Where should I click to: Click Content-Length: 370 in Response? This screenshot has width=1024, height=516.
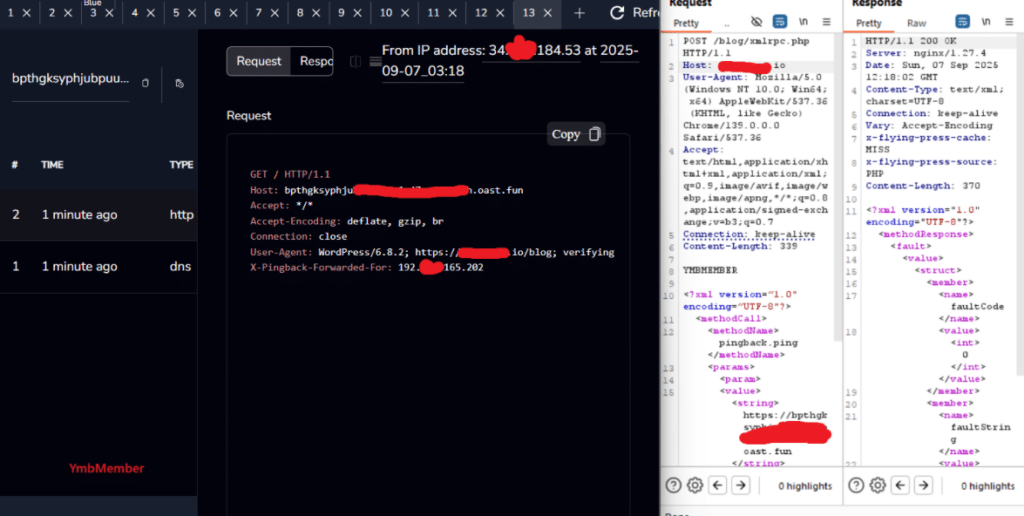923,186
